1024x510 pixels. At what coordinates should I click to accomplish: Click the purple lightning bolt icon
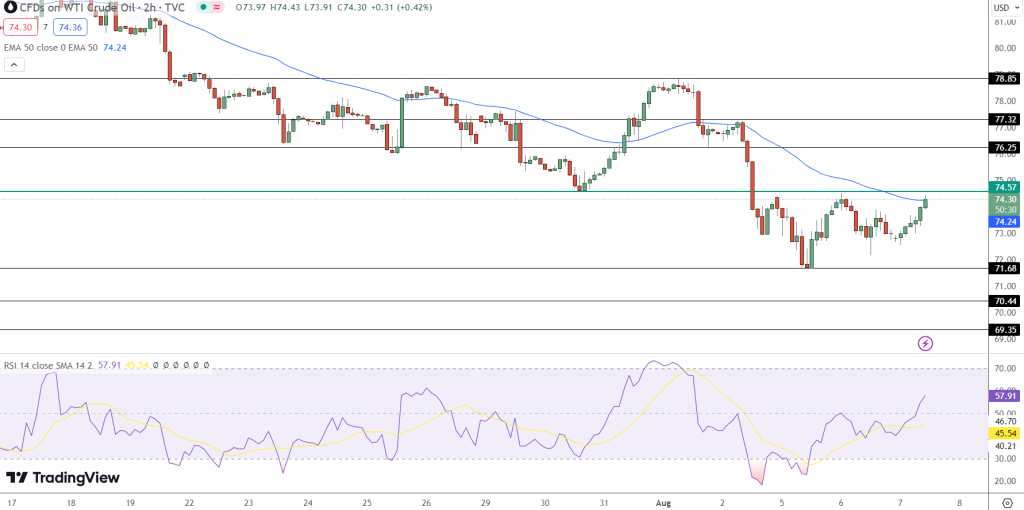[x=925, y=343]
